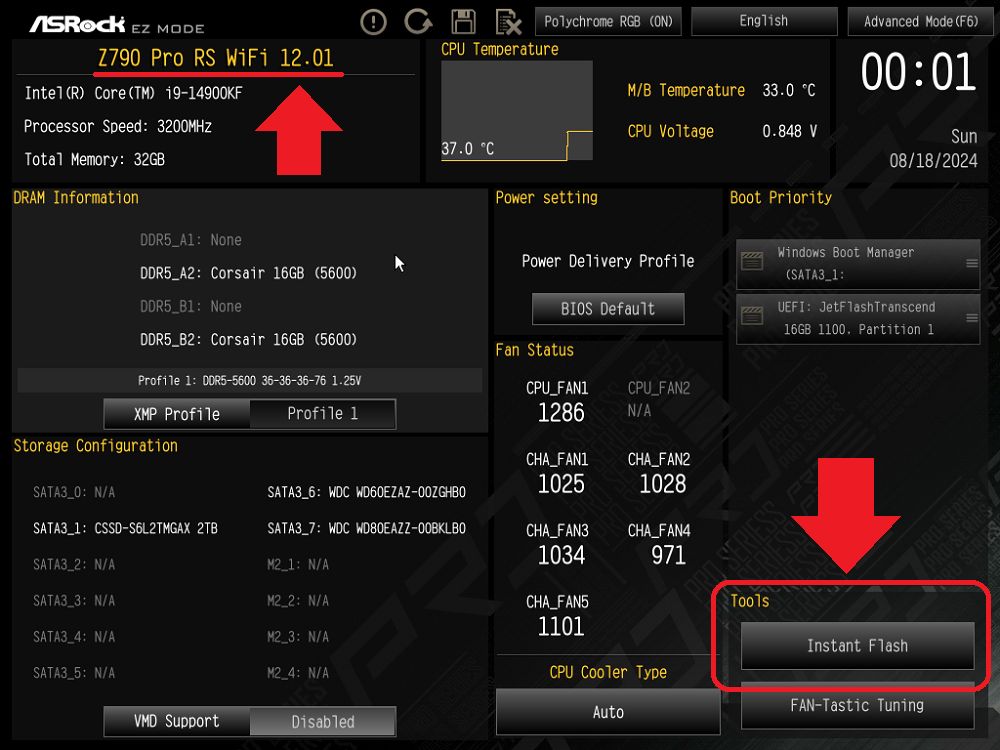Click Profile 1 DDR5-5600 36-36-36-76 line
Image resolution: width=1000 pixels, height=750 pixels.
(x=249, y=381)
